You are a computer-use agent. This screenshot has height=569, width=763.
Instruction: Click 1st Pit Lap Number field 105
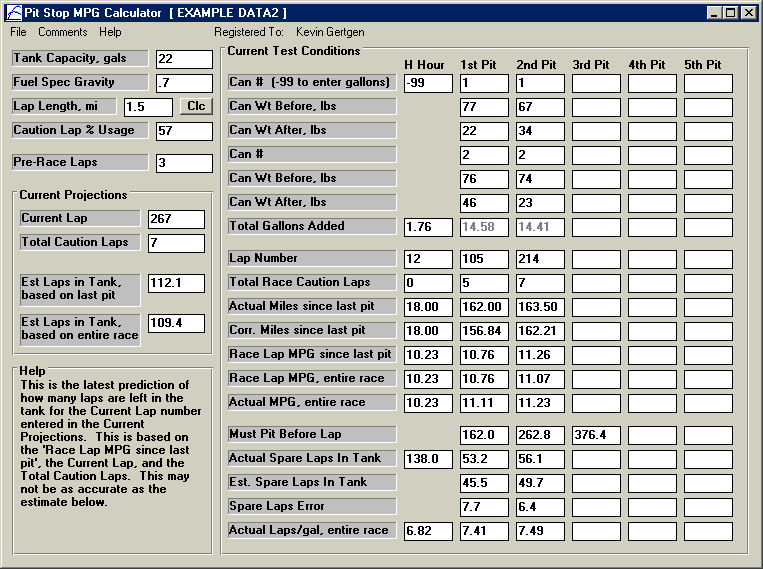(484, 259)
